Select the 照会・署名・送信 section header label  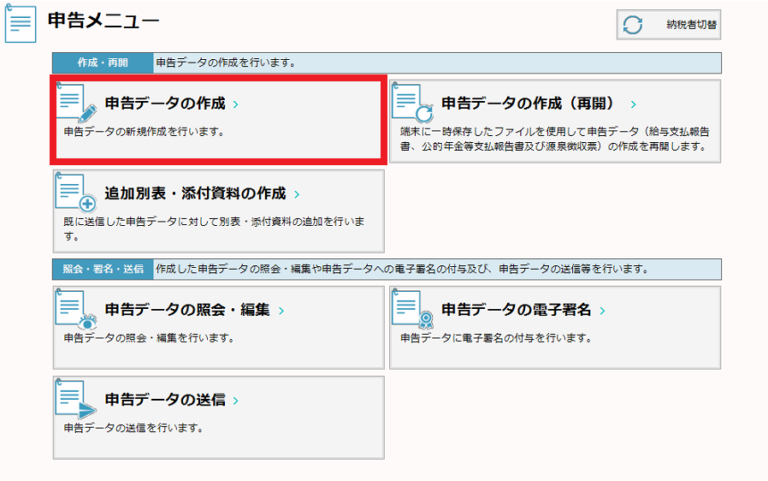(x=103, y=269)
